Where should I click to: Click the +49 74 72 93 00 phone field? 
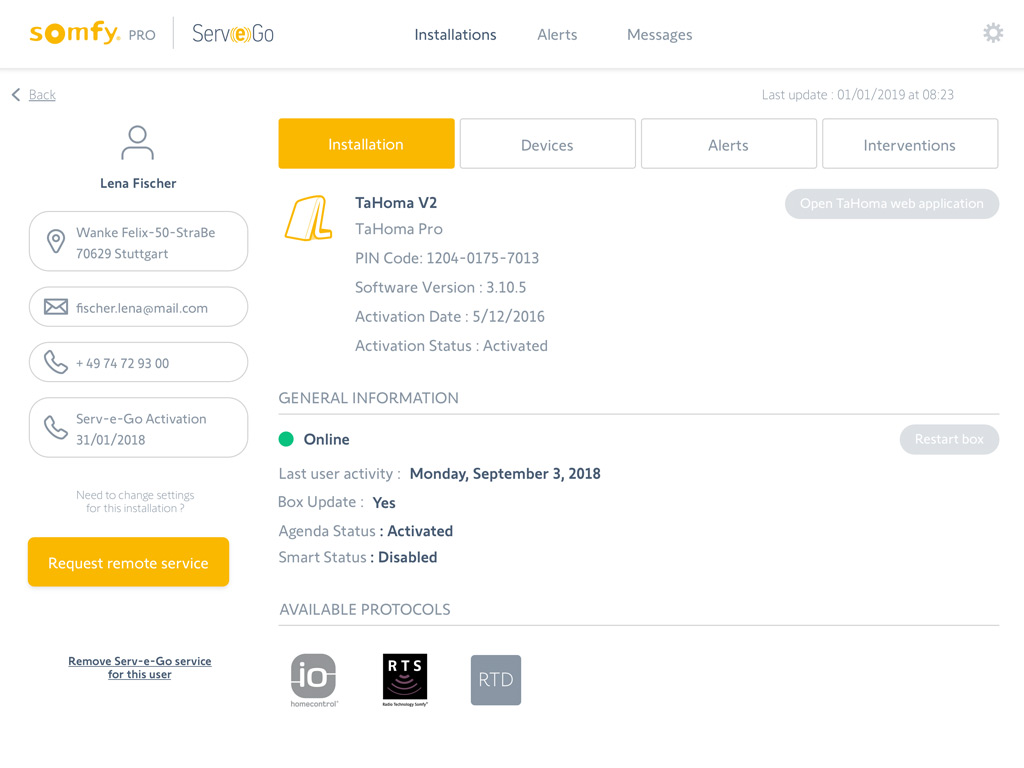[x=138, y=362]
